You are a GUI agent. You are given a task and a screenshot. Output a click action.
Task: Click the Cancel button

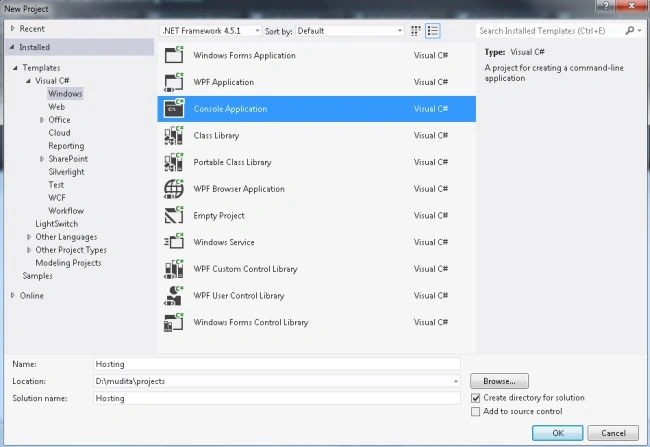[613, 433]
